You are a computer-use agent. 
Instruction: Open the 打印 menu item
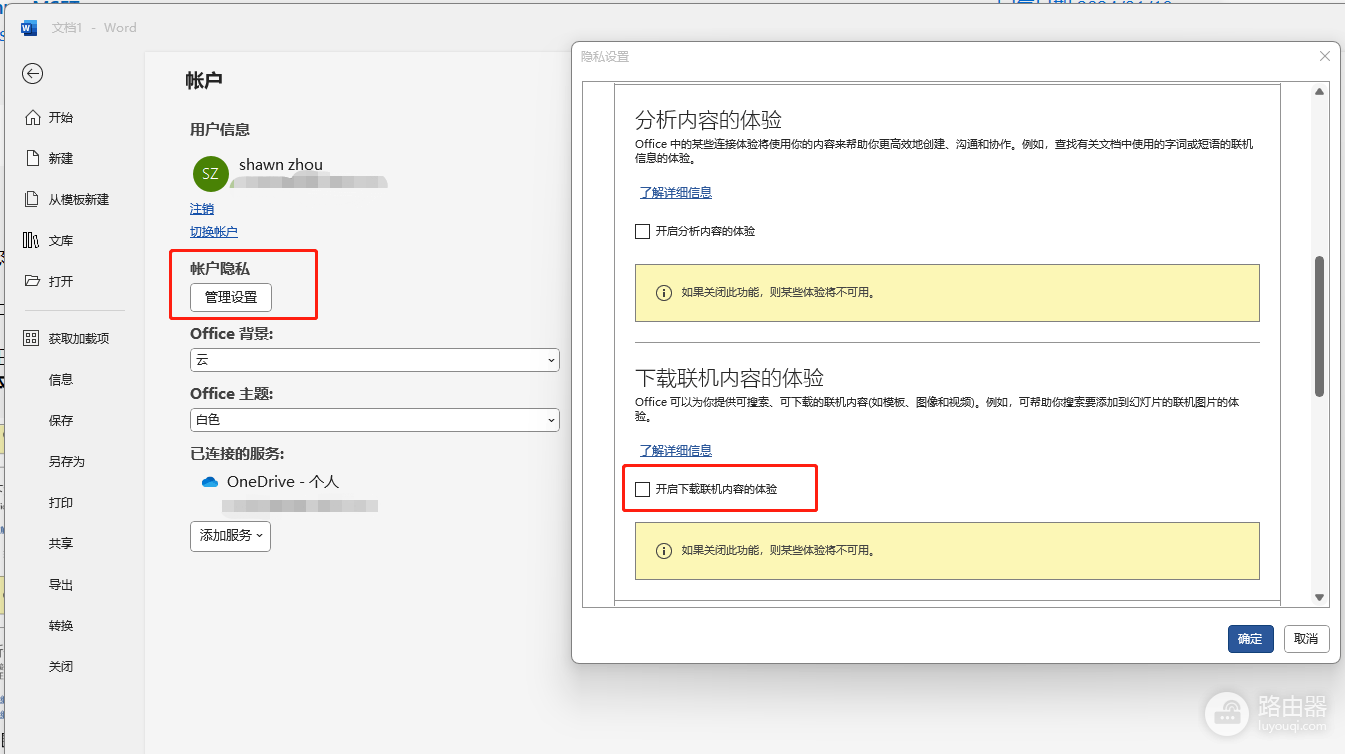coord(61,502)
